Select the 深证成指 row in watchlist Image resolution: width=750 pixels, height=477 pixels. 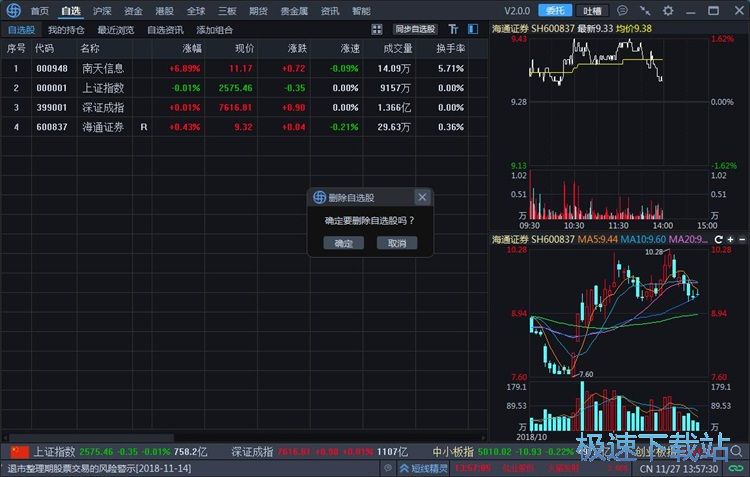point(244,108)
